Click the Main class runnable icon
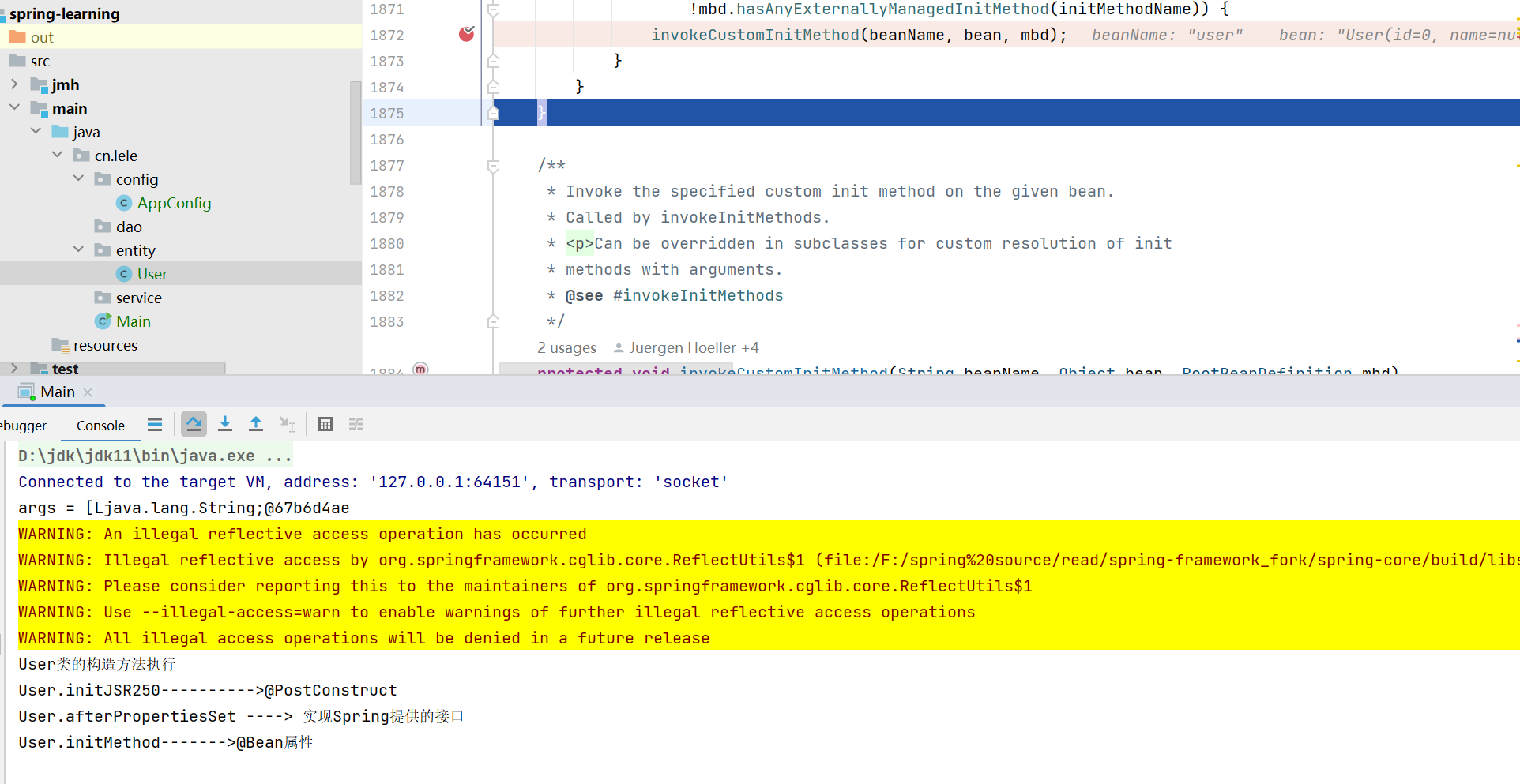The height and width of the screenshot is (784, 1520). (x=103, y=321)
